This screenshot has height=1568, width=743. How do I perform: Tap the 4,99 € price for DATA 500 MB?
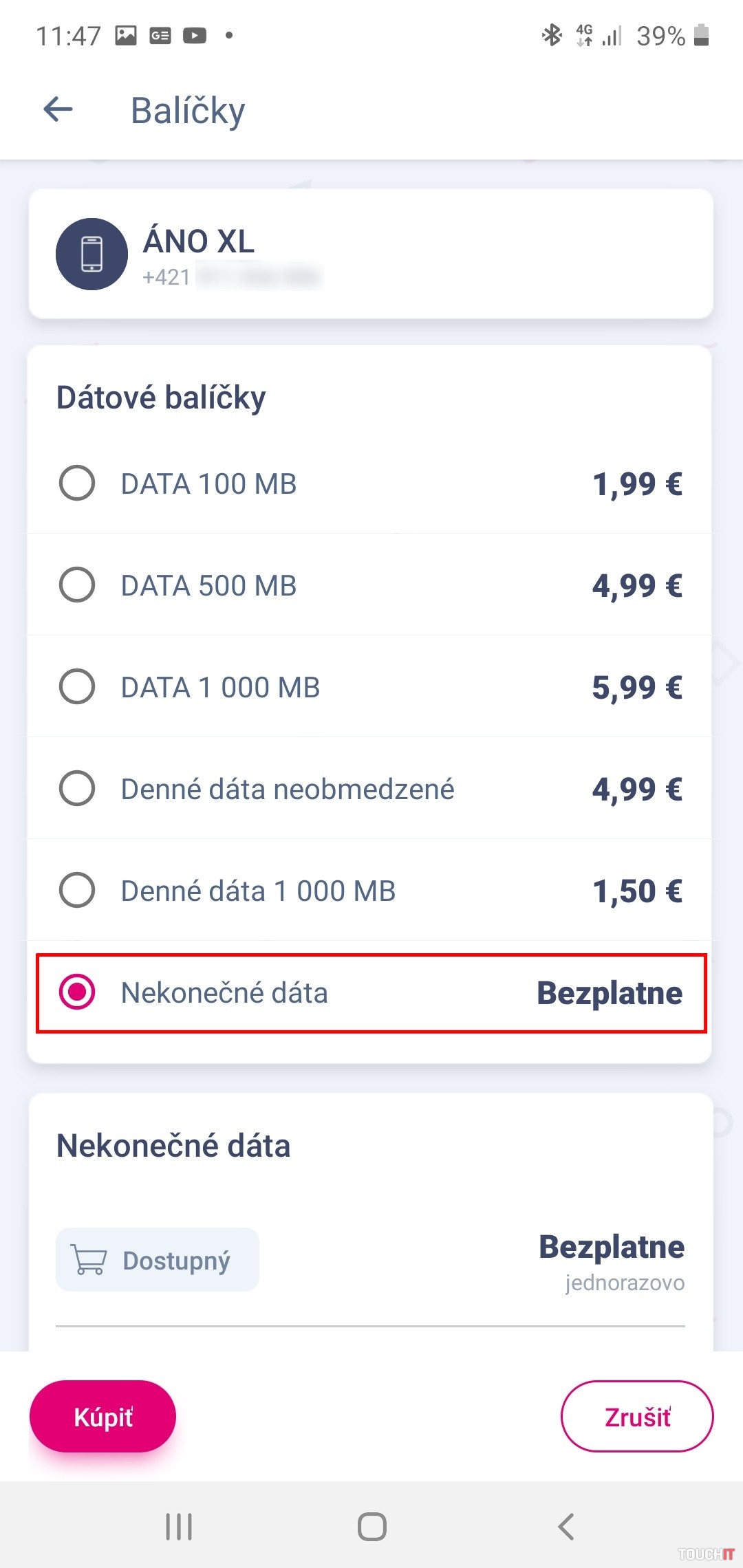[637, 585]
